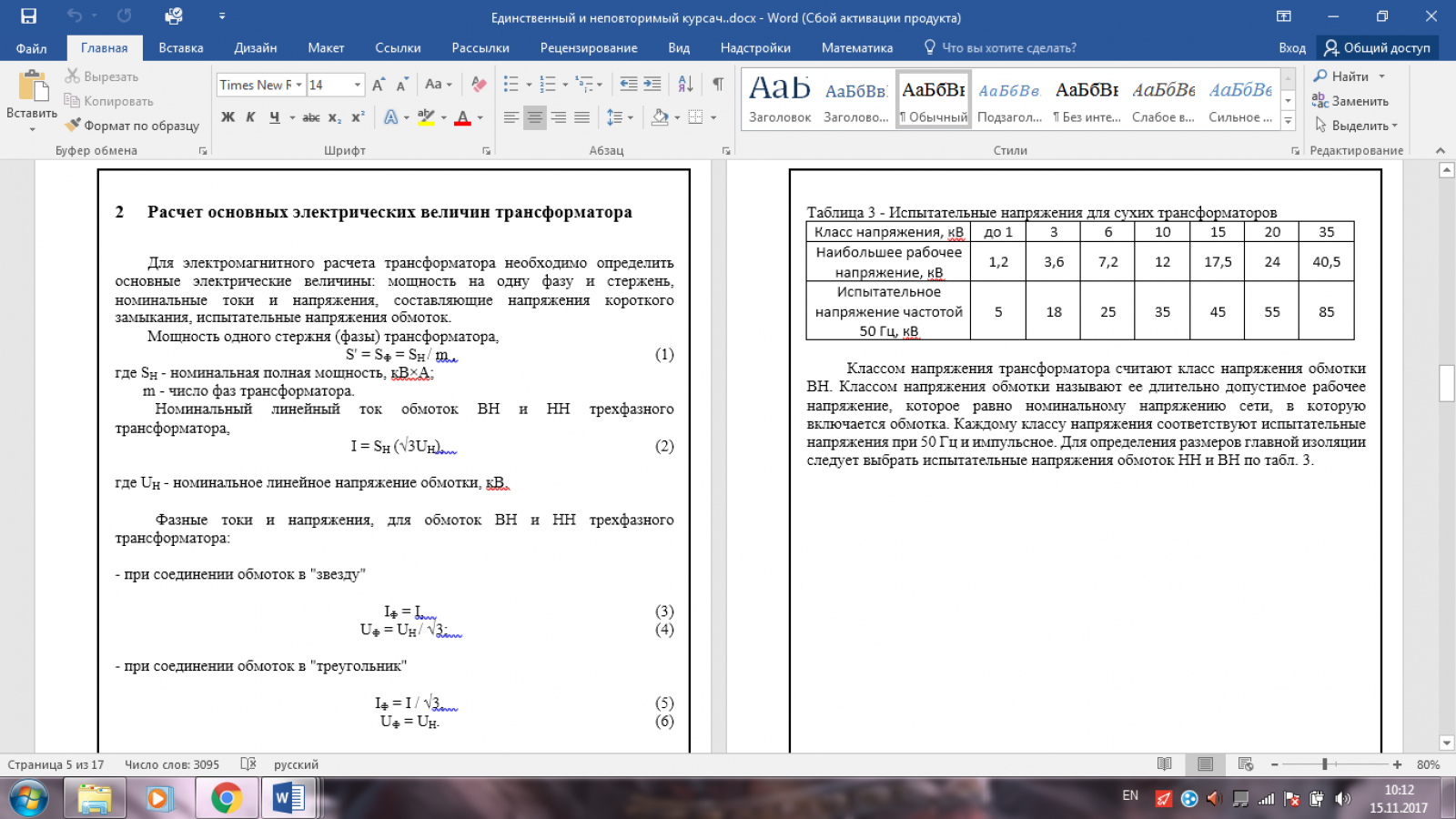Switch to Рецензирование ribbon tab
Viewport: 1456px width, 819px height.
(x=589, y=48)
